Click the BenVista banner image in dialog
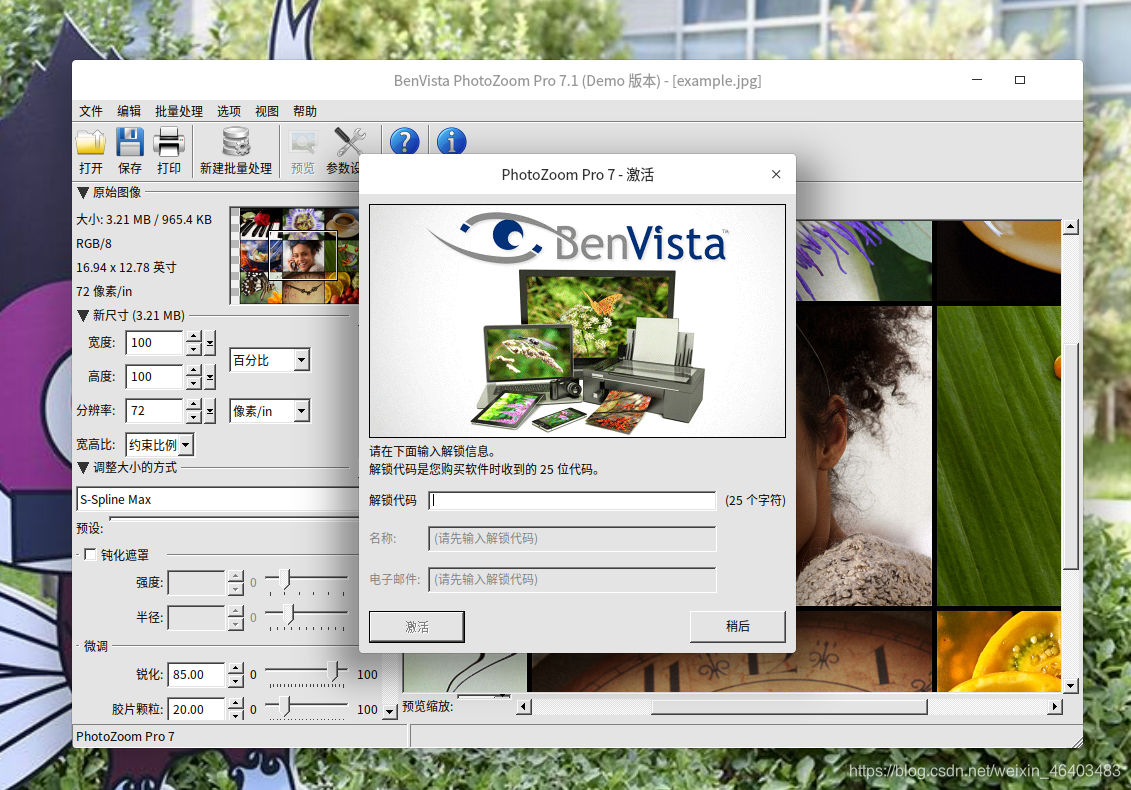This screenshot has height=790, width=1131. coord(577,321)
